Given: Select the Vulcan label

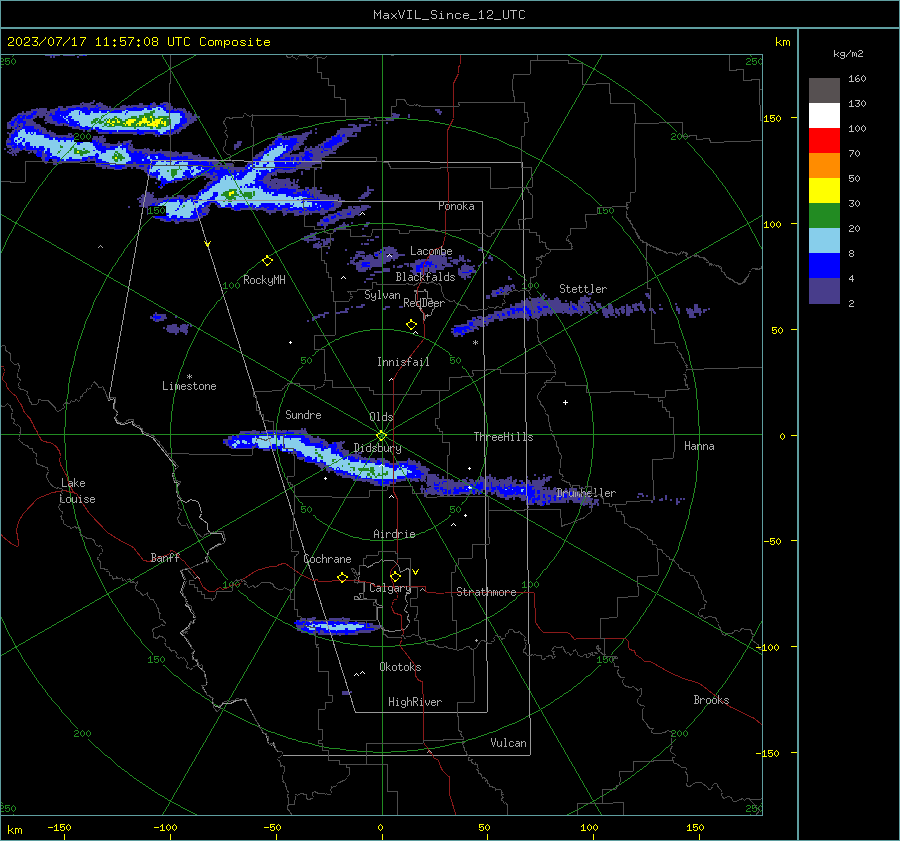Looking at the screenshot, I should click(x=508, y=743).
